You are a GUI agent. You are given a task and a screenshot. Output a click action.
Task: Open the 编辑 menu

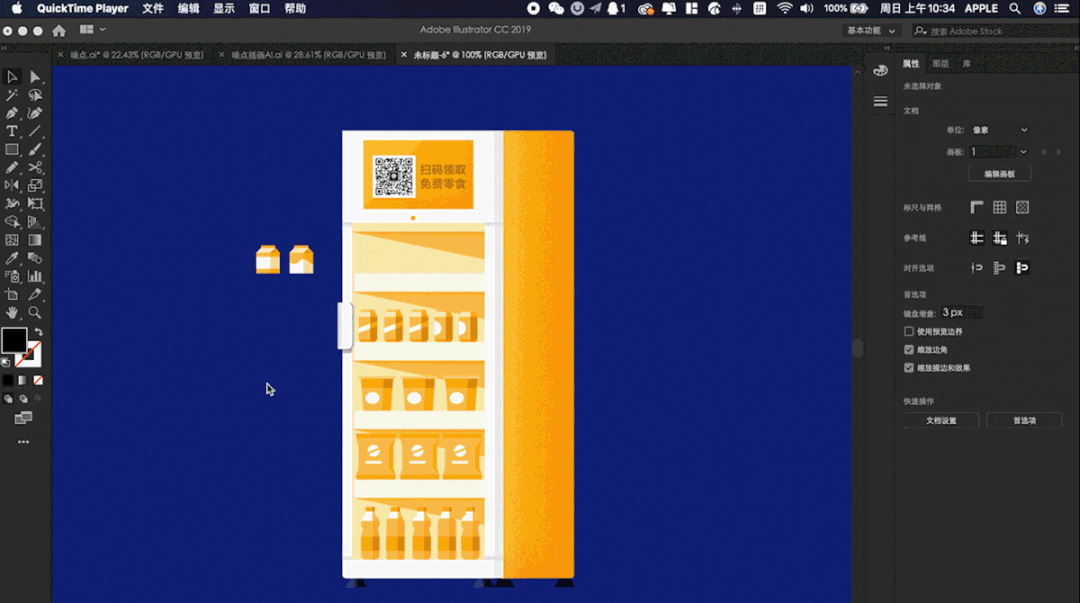click(189, 8)
